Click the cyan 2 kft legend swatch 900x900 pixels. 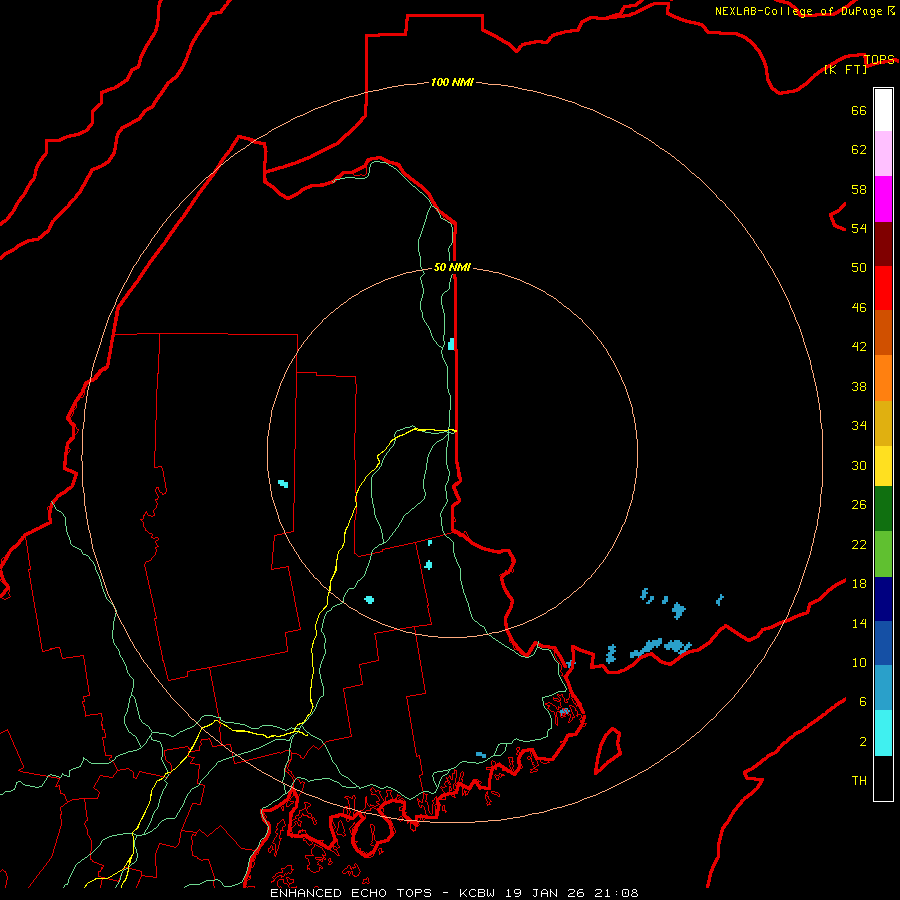(883, 732)
